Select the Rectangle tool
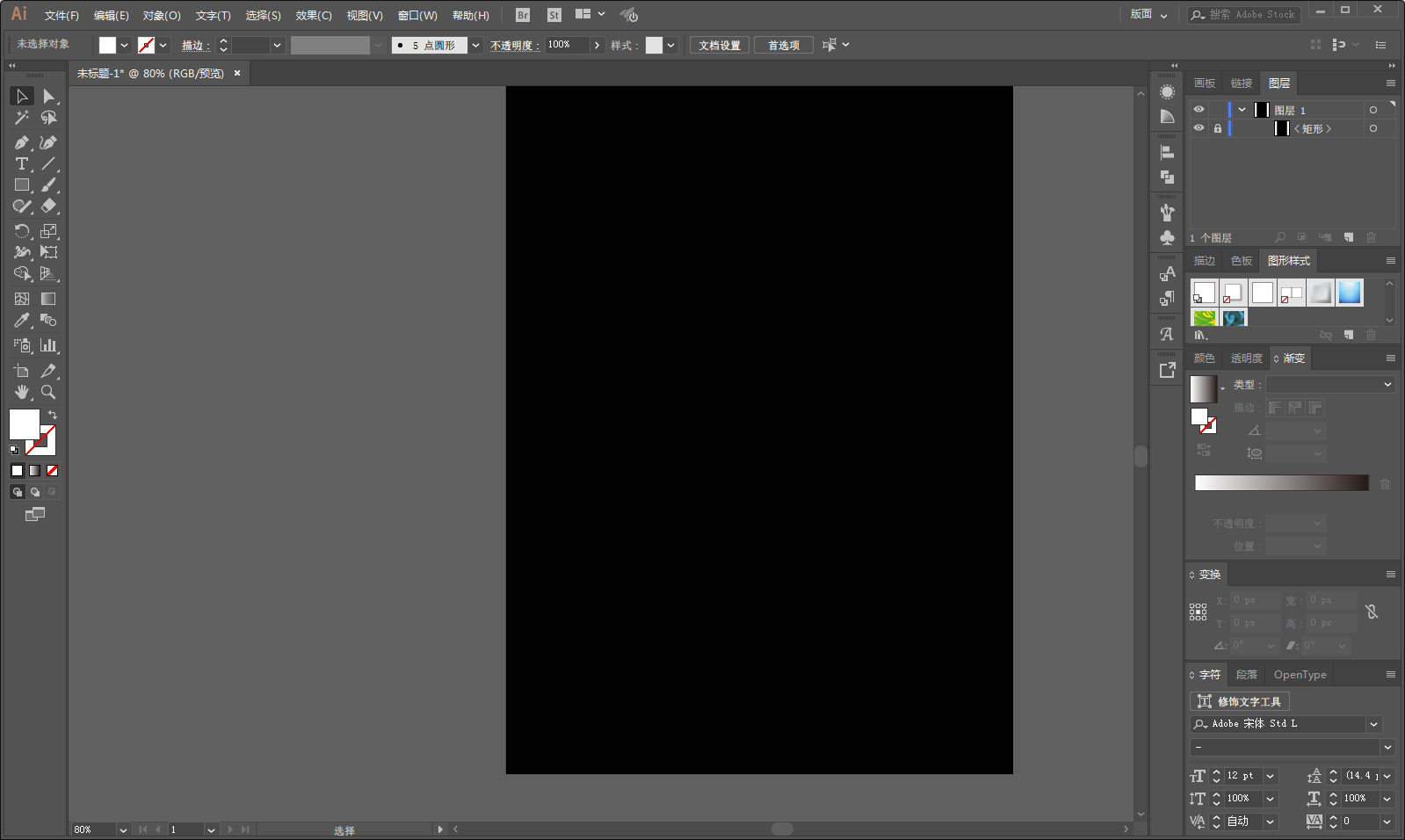Viewport: 1405px width, 840px height. click(22, 185)
